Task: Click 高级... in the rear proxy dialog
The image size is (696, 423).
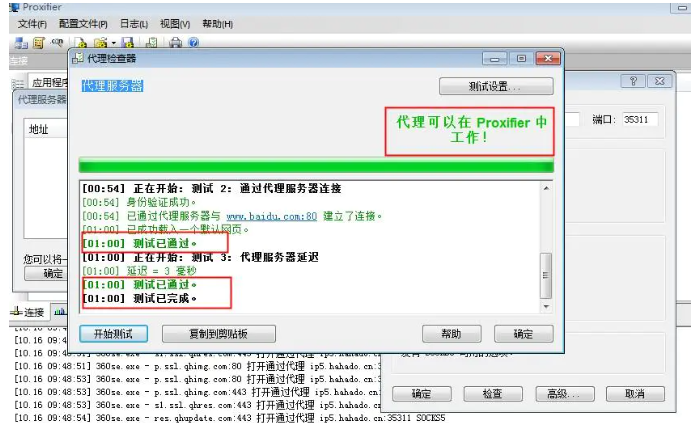Action: [565, 394]
